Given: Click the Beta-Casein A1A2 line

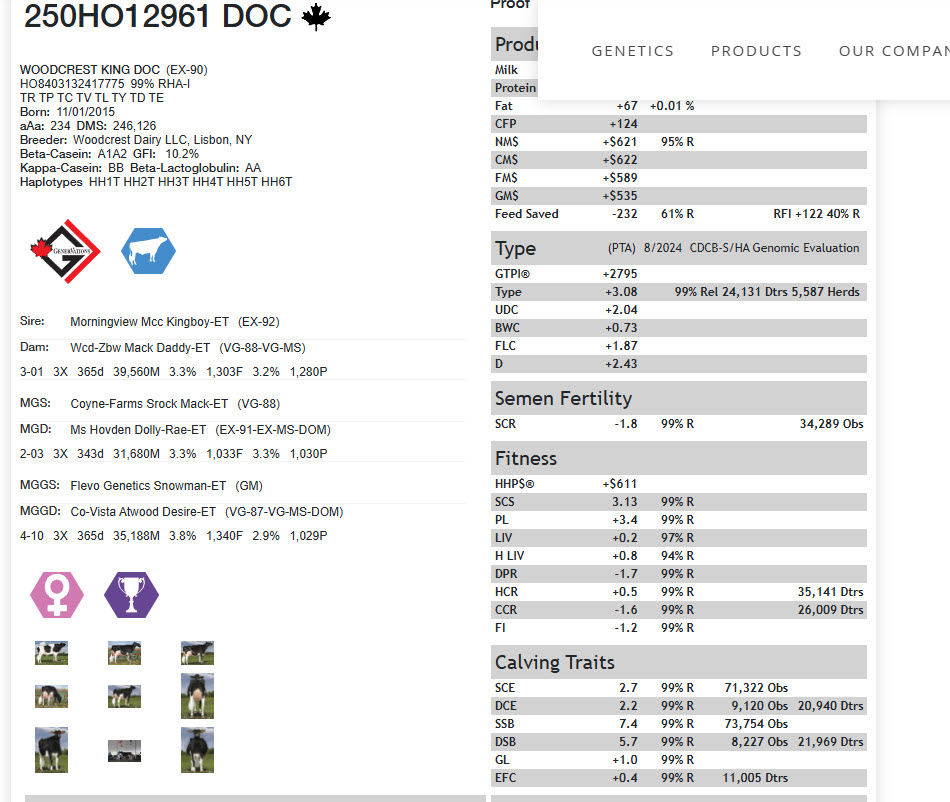Looking at the screenshot, I should 109,154.
